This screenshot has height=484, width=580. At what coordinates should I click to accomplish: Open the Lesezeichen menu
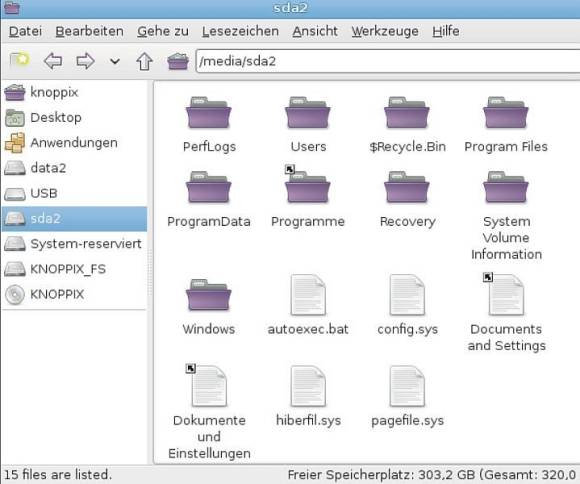(240, 31)
